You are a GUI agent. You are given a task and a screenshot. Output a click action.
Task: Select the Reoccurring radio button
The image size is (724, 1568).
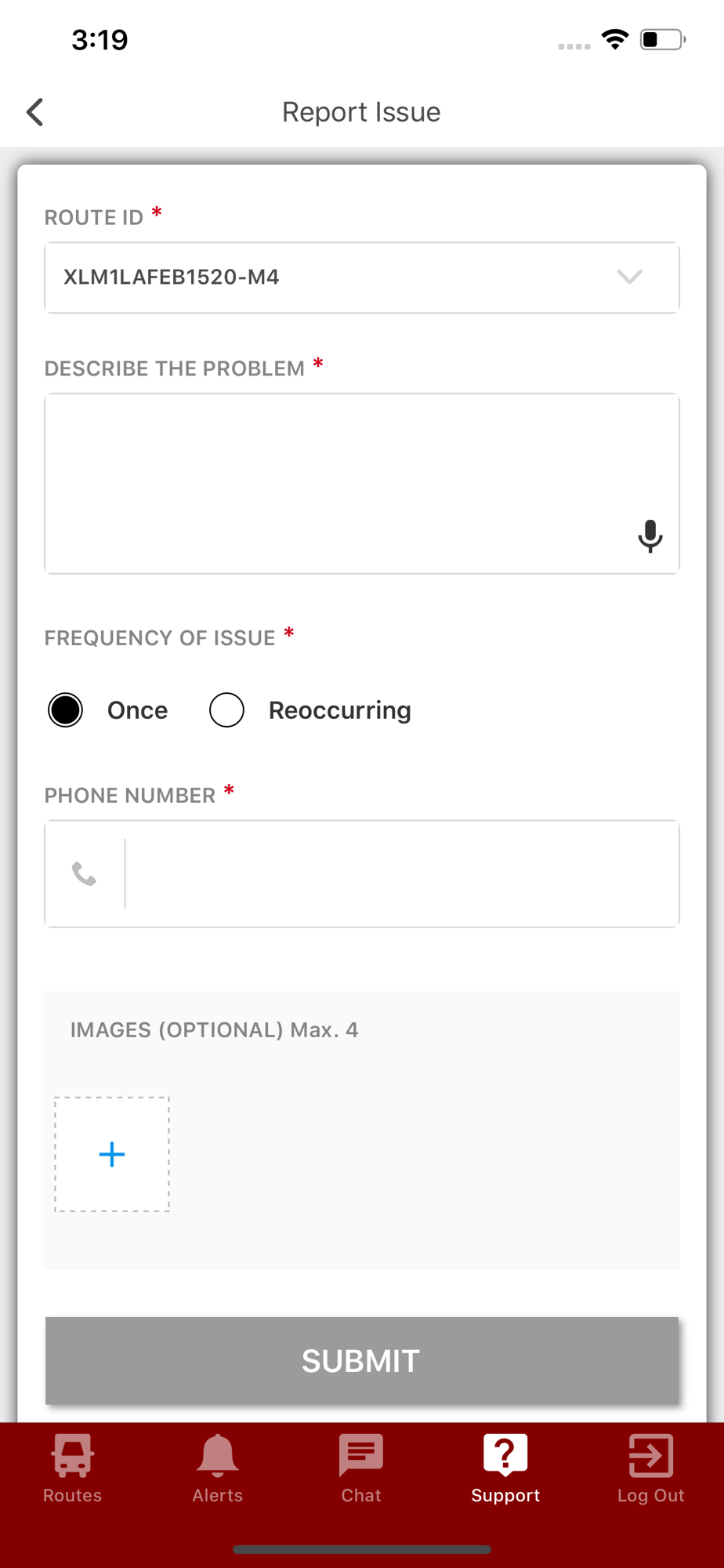226,710
